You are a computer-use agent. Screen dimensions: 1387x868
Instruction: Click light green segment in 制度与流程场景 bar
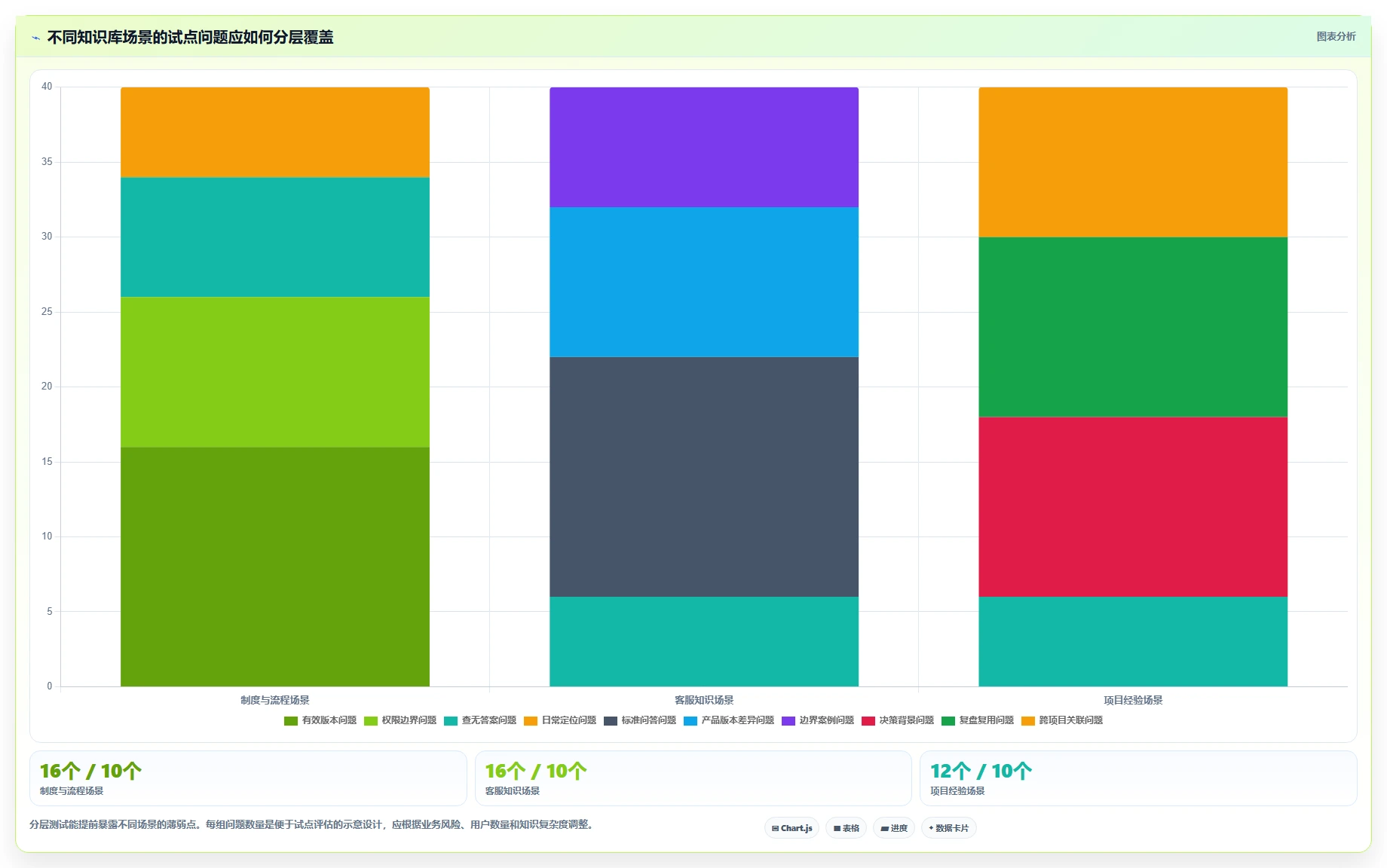click(x=275, y=372)
